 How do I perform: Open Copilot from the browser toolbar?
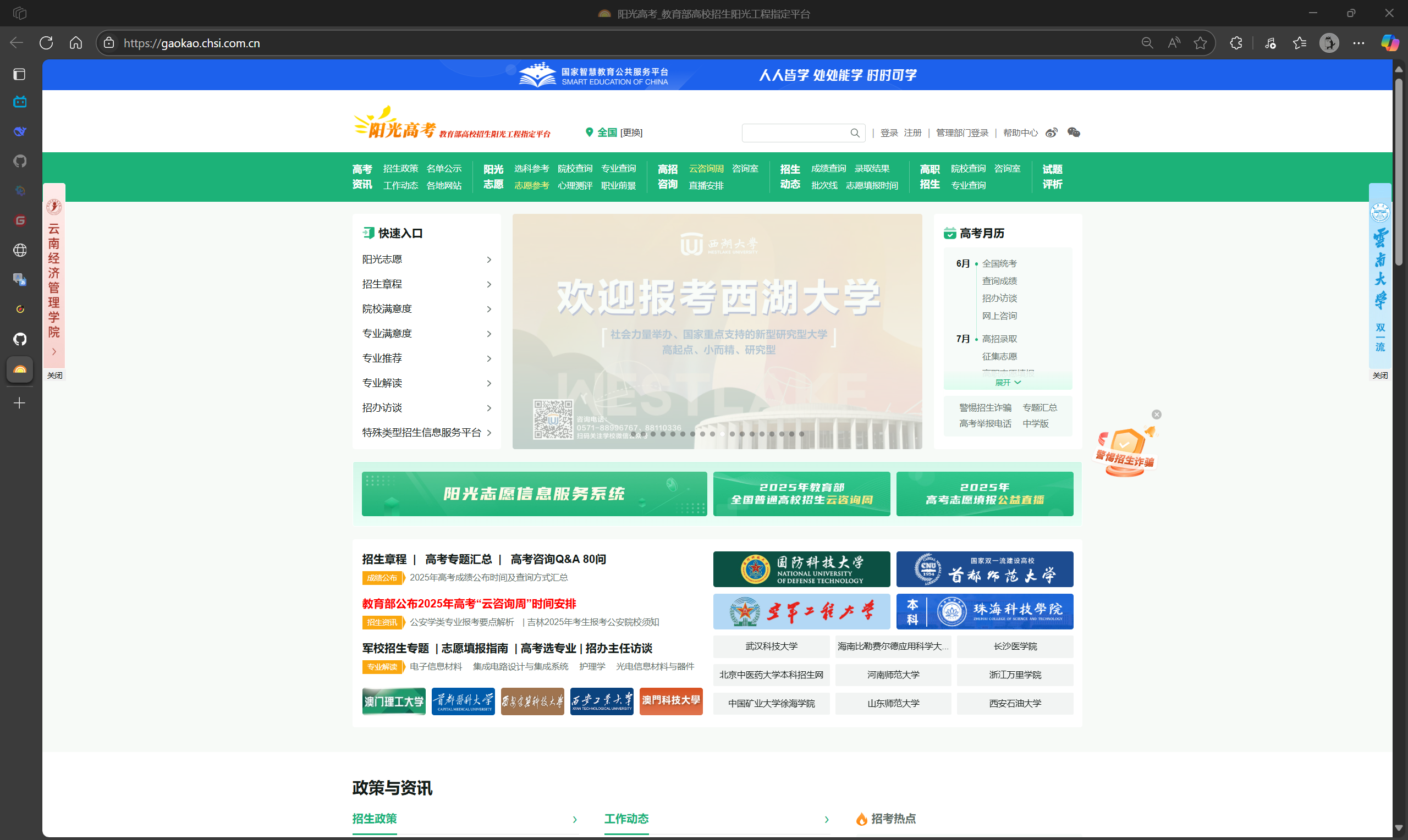(x=1390, y=42)
